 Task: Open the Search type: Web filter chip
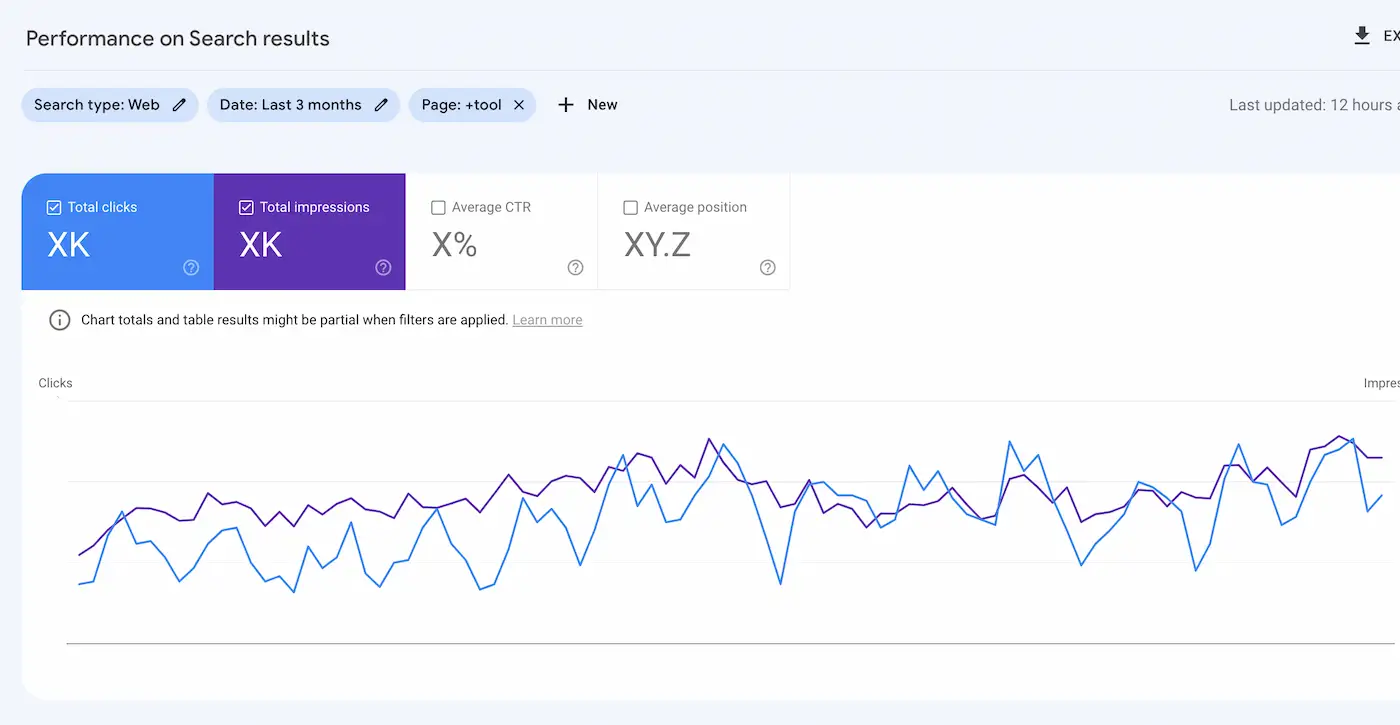click(95, 104)
